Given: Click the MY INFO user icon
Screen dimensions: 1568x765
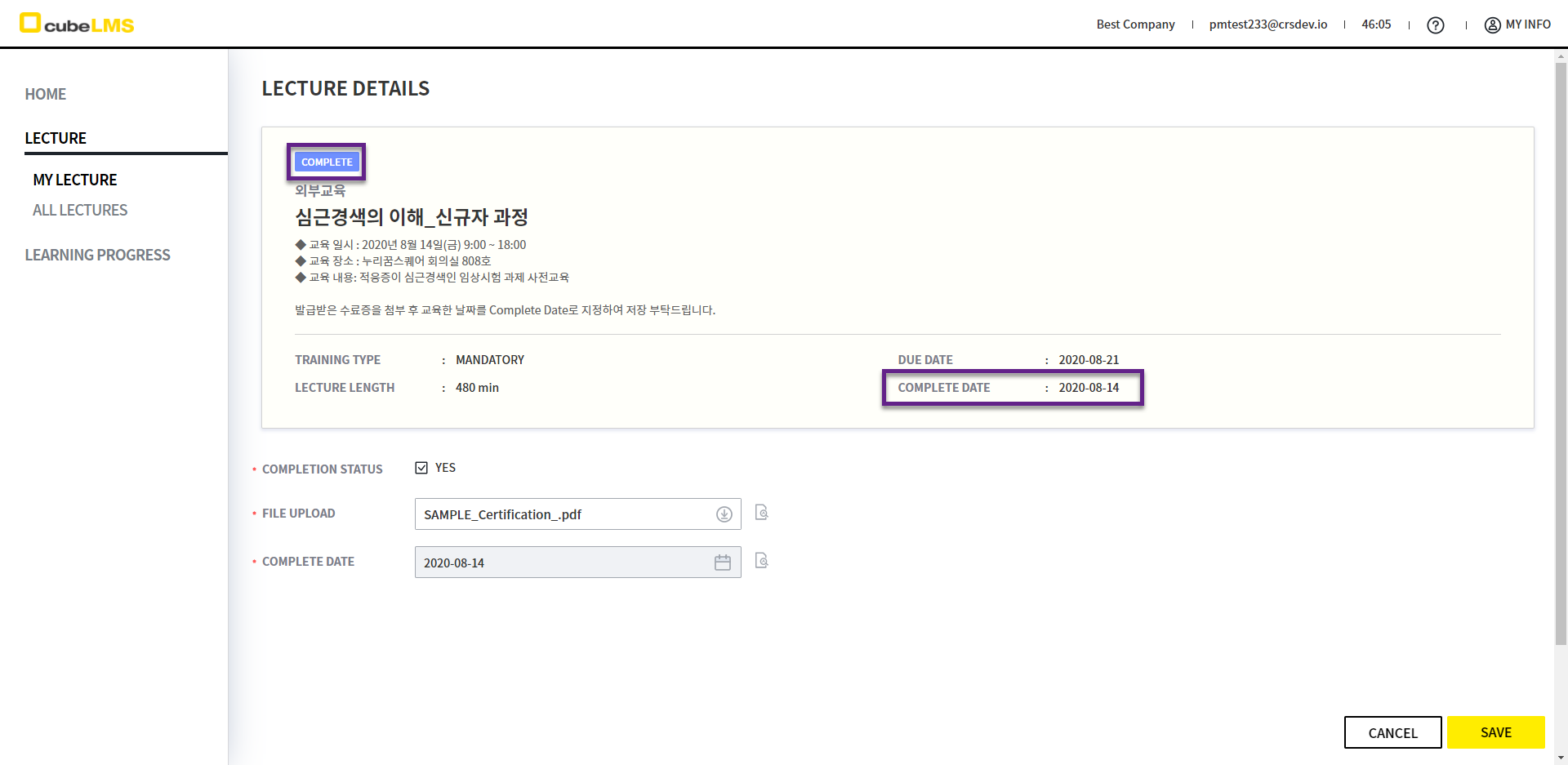Looking at the screenshot, I should point(1492,25).
